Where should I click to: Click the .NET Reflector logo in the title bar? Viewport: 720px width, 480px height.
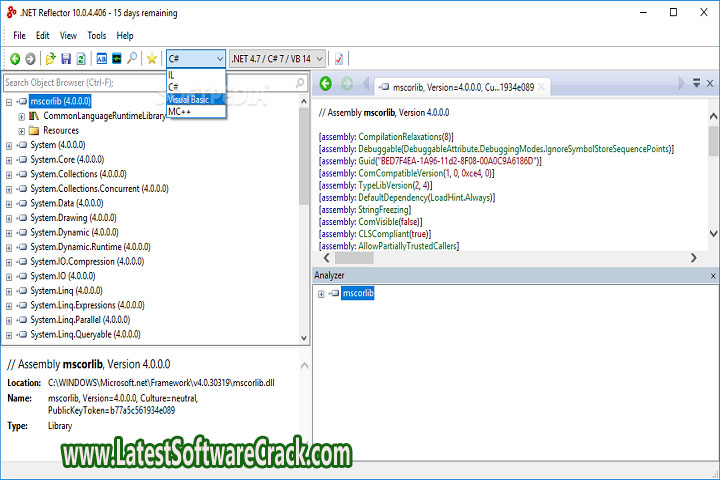pos(11,12)
